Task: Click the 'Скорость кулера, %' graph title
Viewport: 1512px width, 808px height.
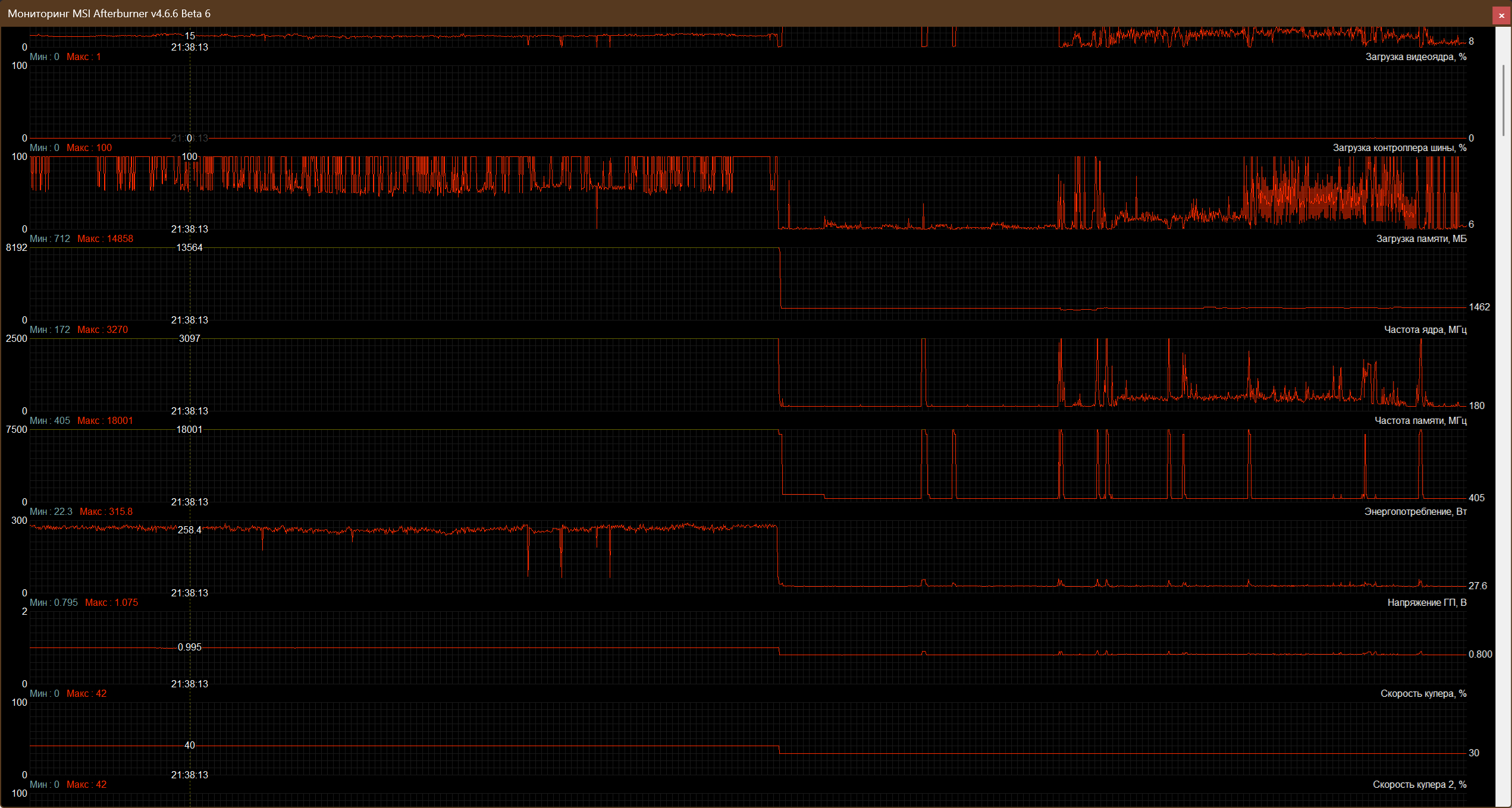Action: 1423,694
